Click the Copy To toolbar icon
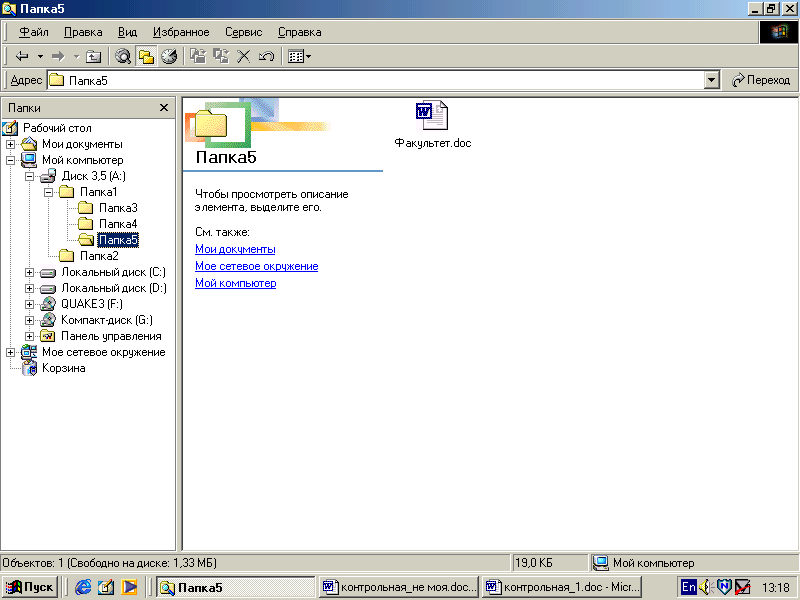 point(221,56)
